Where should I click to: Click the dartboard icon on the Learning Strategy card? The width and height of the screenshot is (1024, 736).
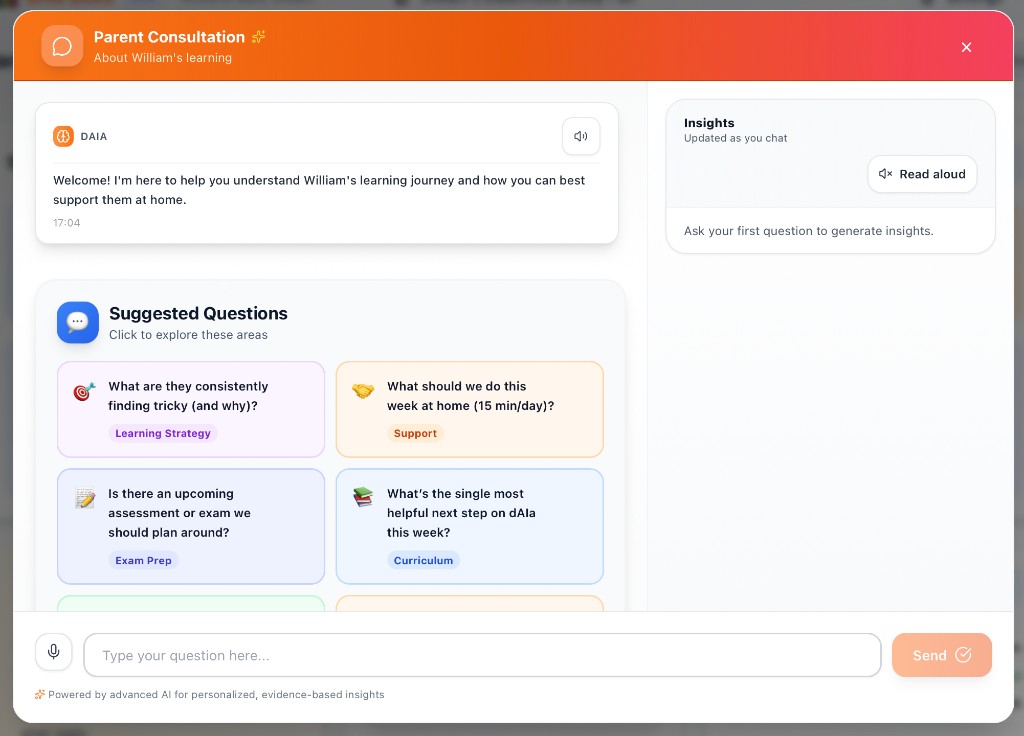tap(84, 392)
